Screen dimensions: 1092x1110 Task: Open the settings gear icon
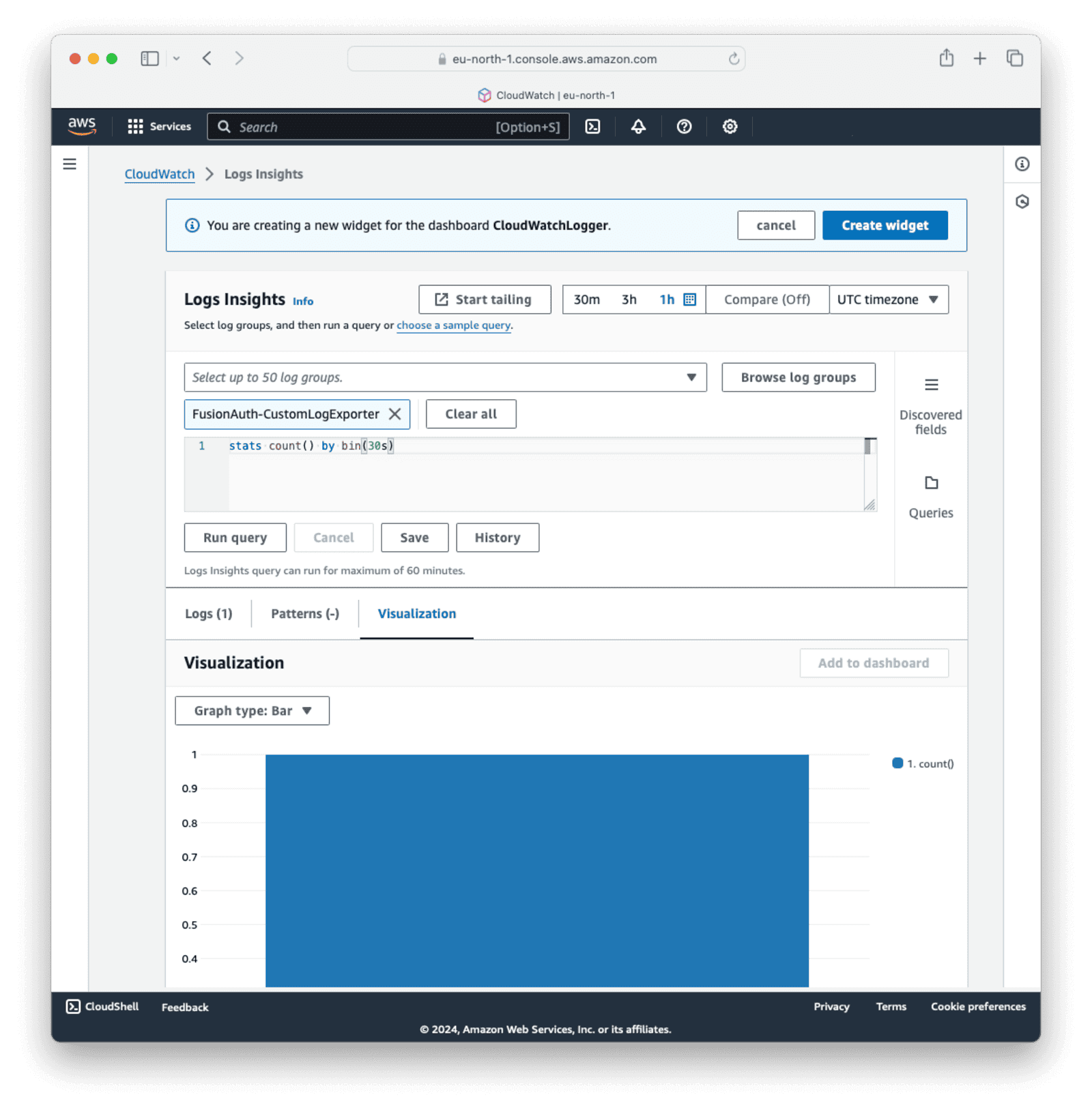tap(730, 126)
